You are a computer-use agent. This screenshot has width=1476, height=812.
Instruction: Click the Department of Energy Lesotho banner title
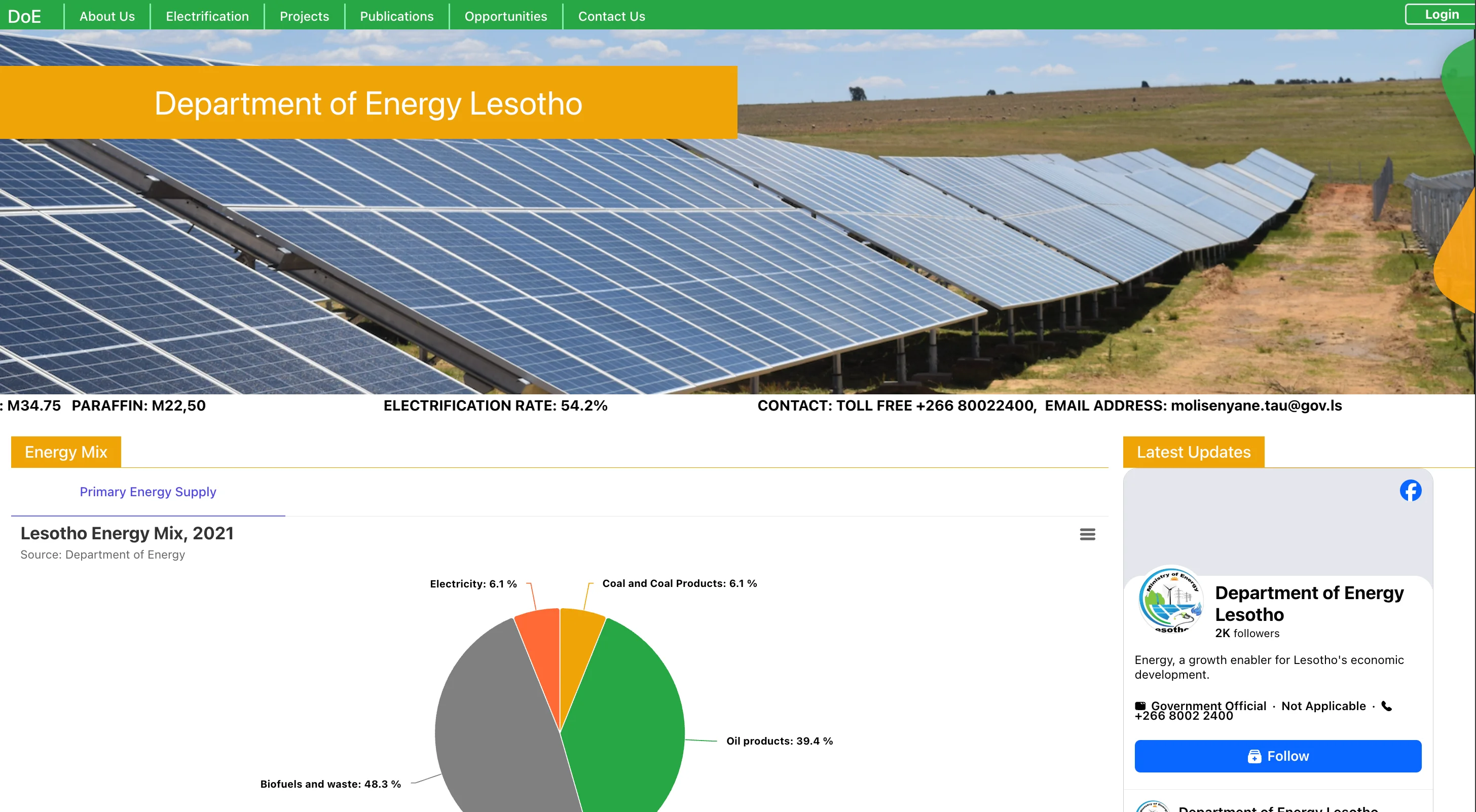pos(368,103)
